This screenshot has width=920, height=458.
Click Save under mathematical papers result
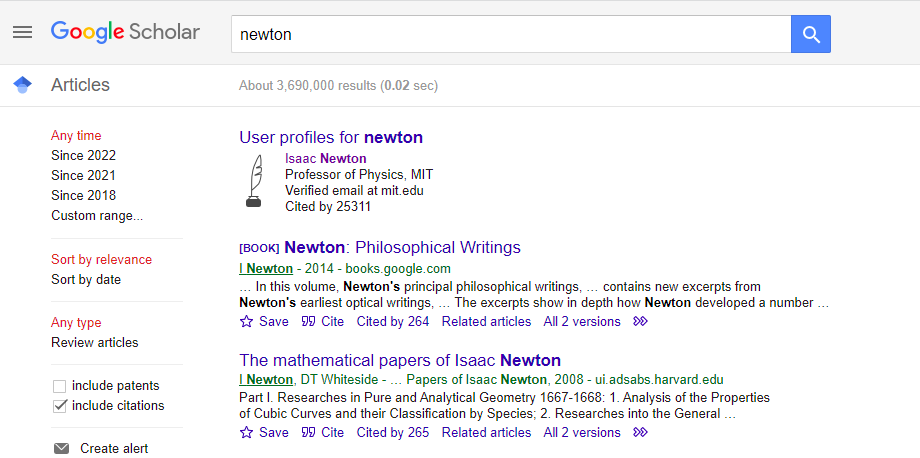(x=274, y=432)
